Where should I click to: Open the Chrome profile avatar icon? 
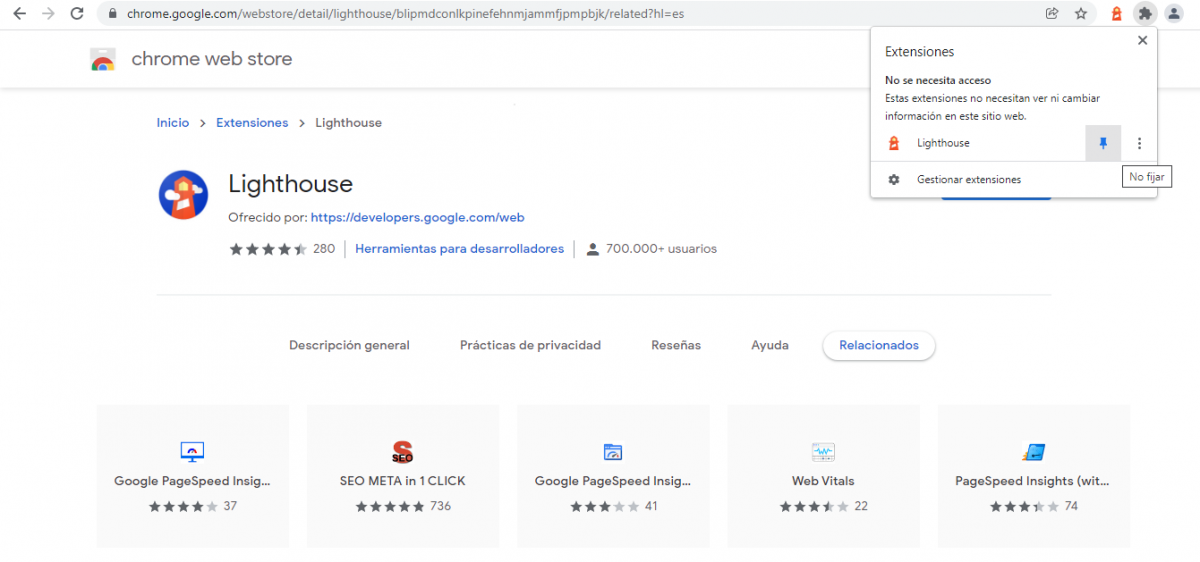point(1174,14)
